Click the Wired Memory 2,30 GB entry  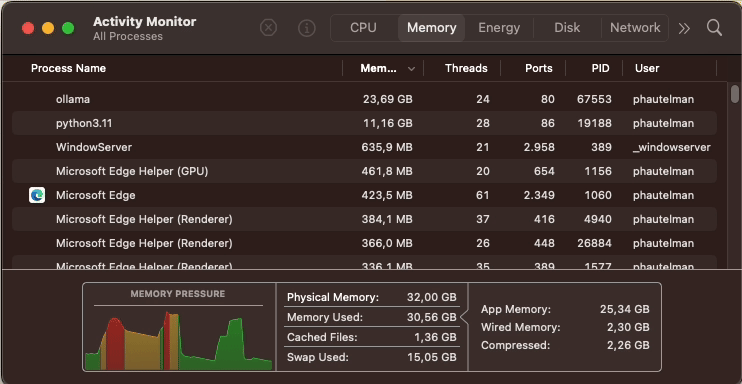coord(565,327)
